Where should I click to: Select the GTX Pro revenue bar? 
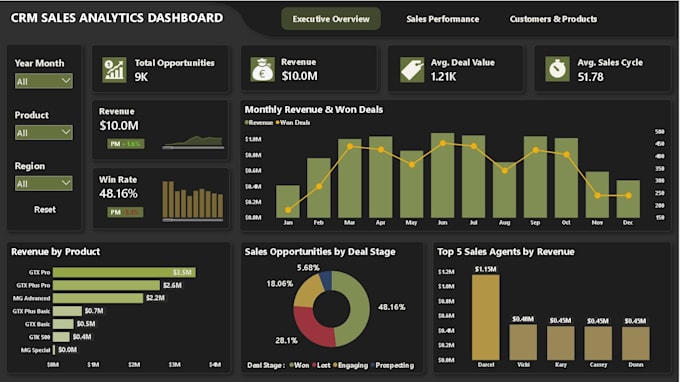(124, 272)
